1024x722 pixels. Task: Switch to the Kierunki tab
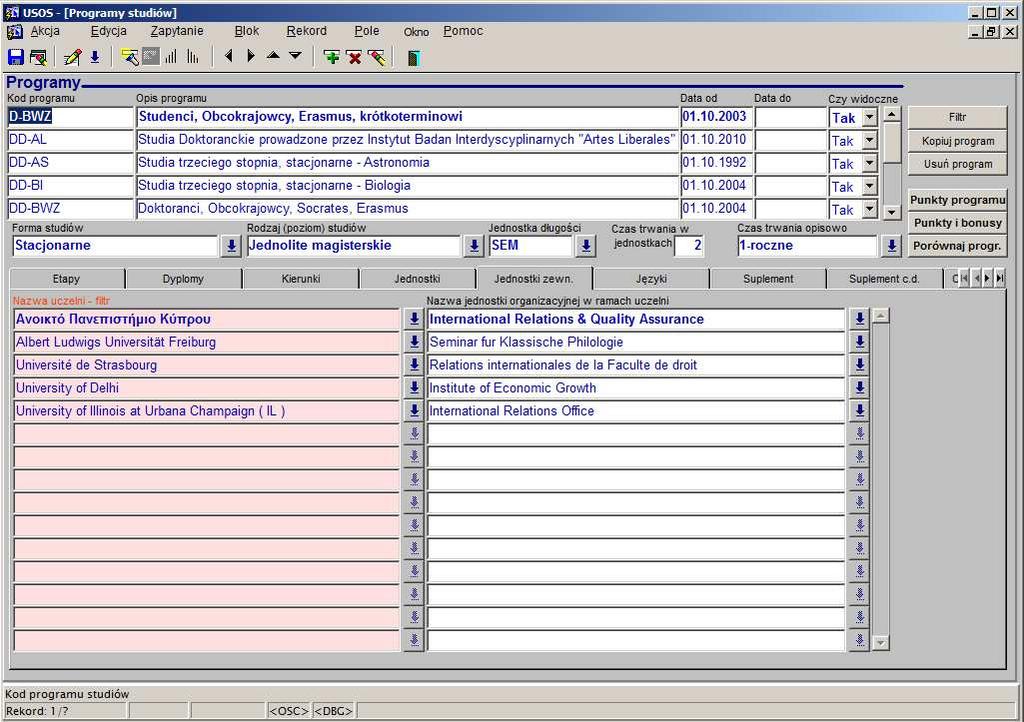301,279
